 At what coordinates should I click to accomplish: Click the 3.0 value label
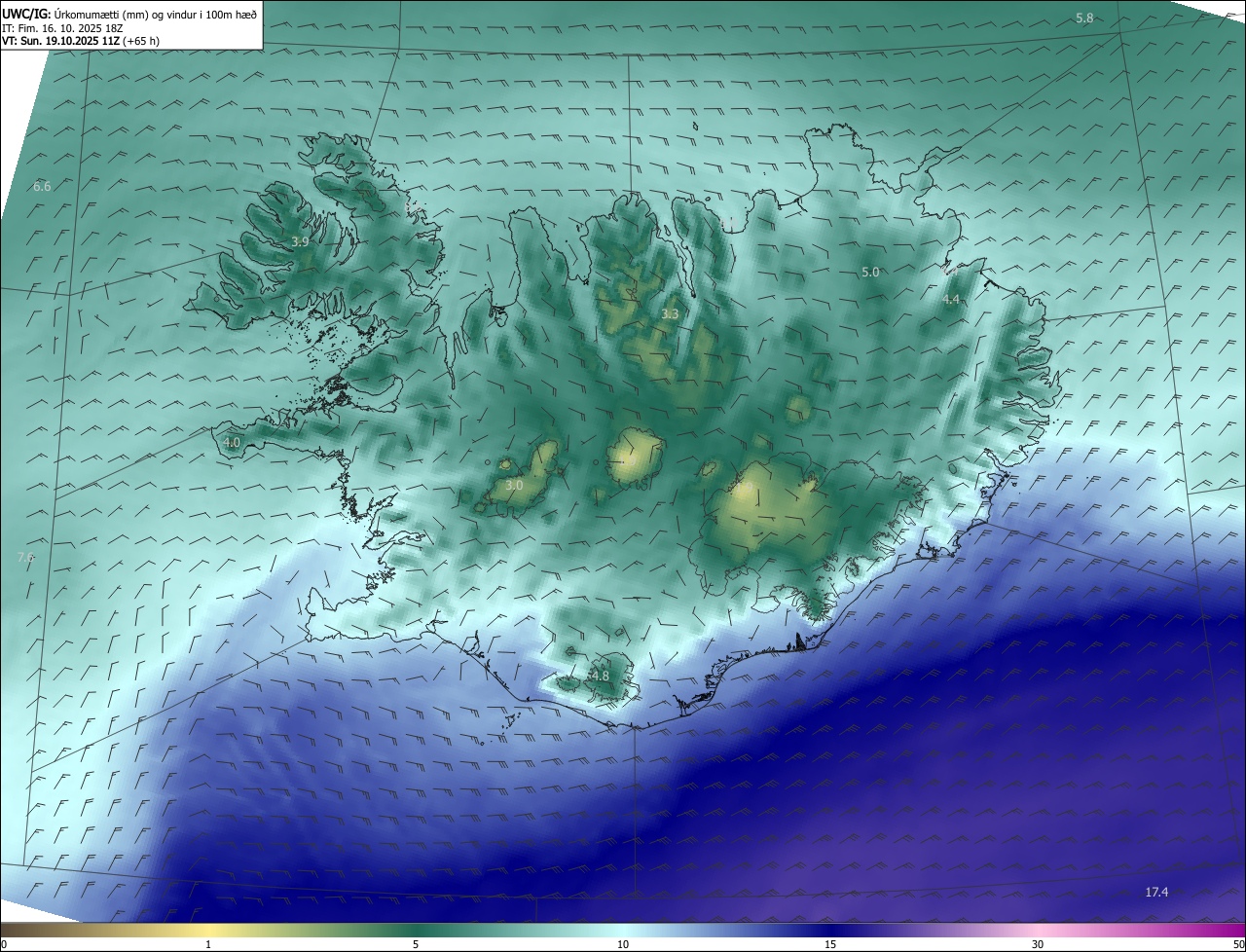(514, 485)
